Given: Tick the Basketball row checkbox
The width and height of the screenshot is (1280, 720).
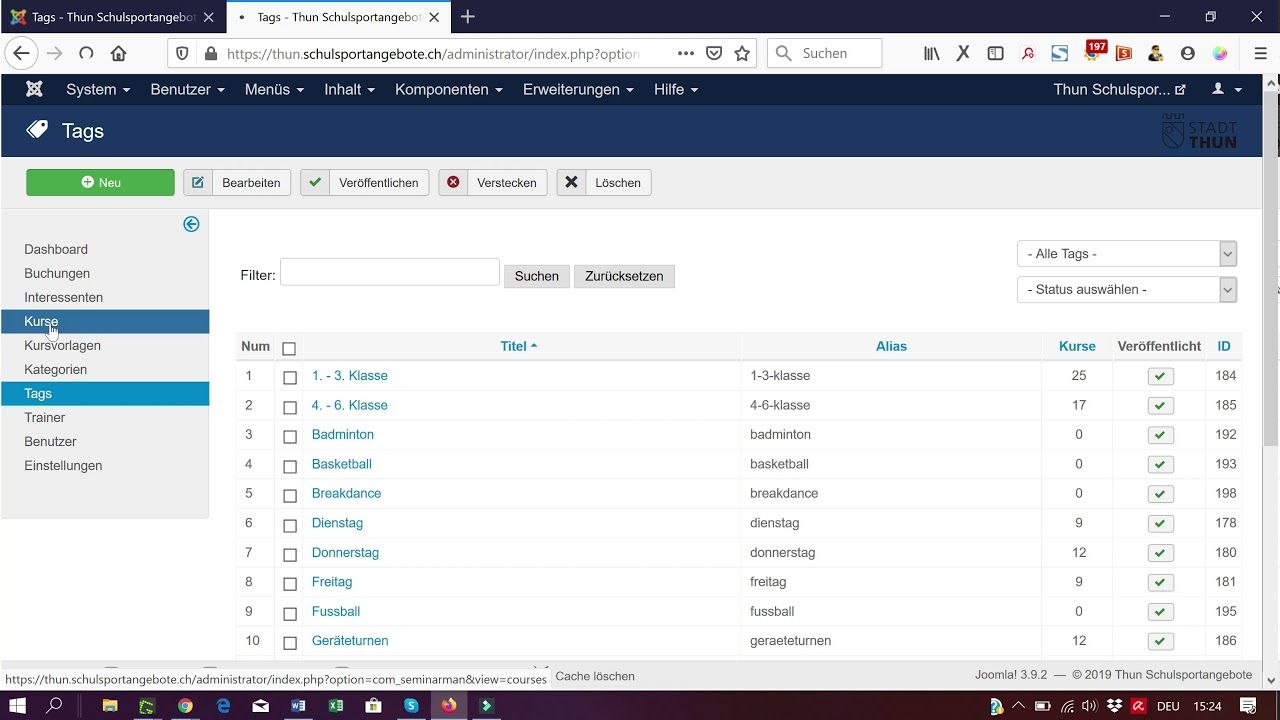Looking at the screenshot, I should [x=290, y=465].
